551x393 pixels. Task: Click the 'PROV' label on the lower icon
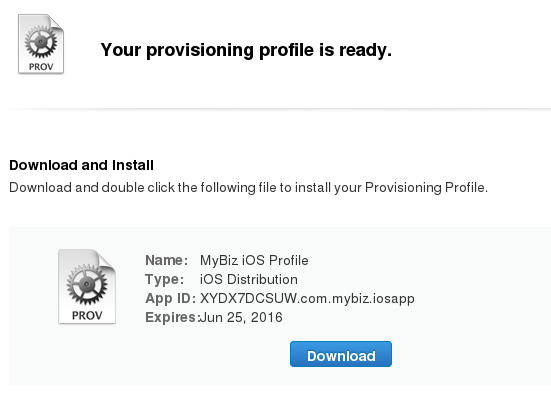pyautogui.click(x=87, y=315)
